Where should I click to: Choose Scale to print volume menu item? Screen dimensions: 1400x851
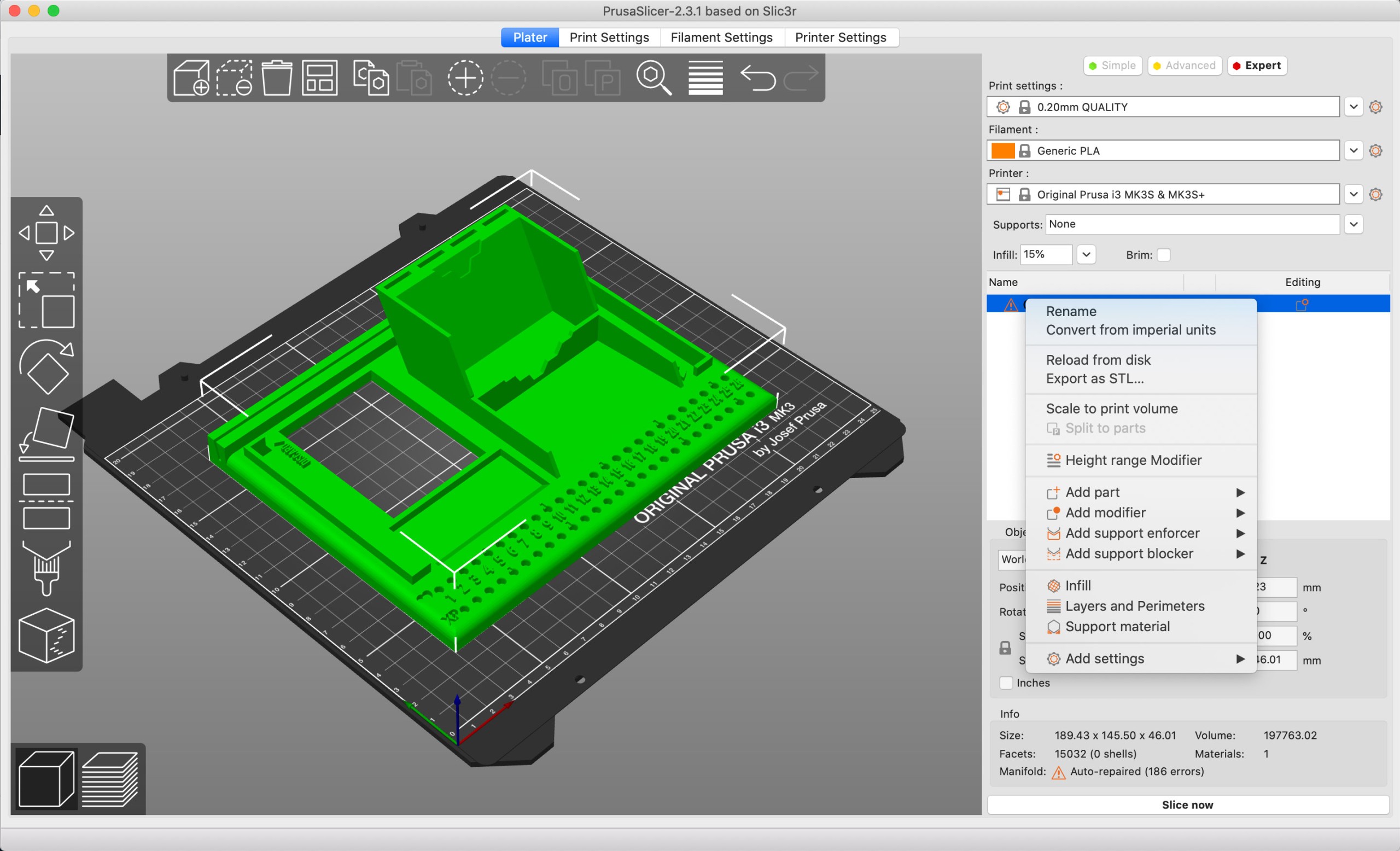coord(1111,409)
